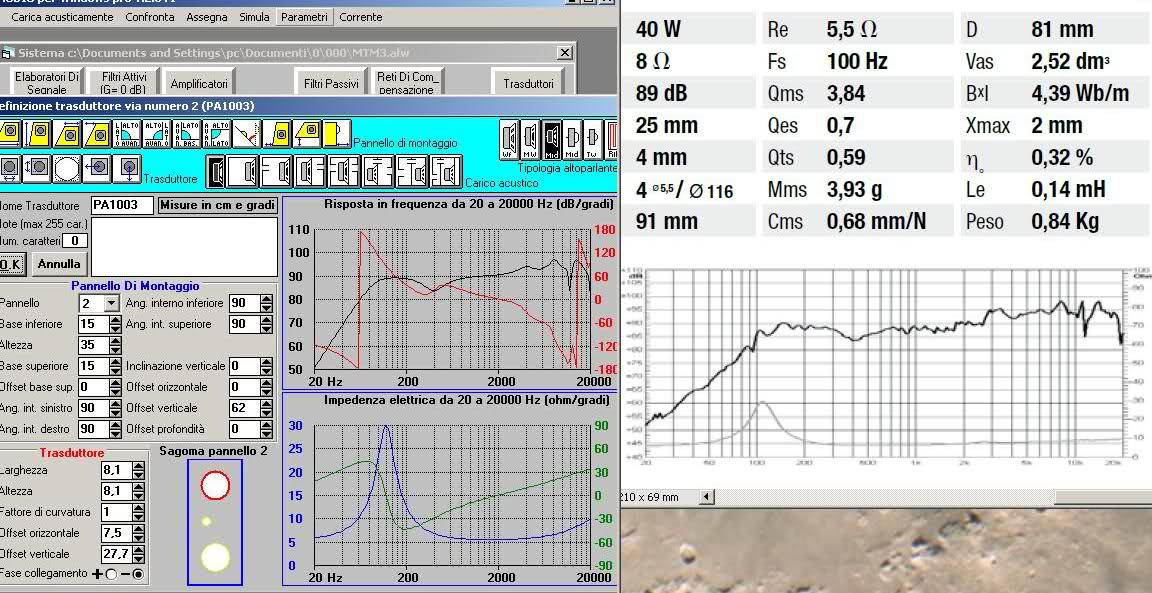Choose the white dome Mid speaker type icon
The width and height of the screenshot is (1152, 593).
click(x=572, y=139)
